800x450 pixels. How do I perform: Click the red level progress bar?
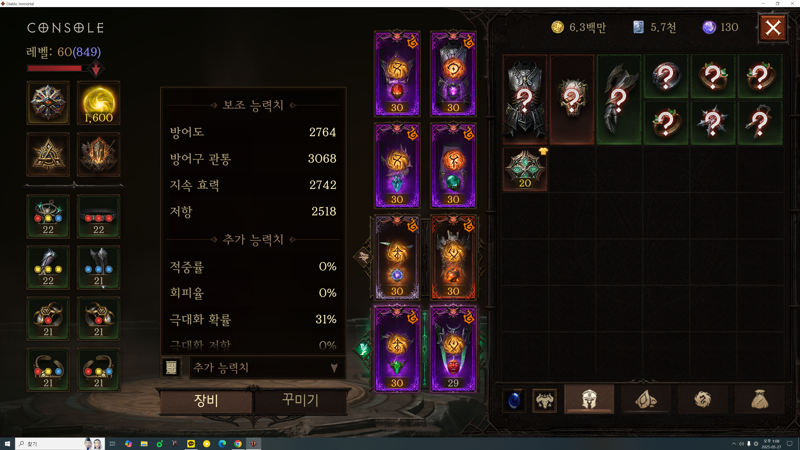coord(55,68)
